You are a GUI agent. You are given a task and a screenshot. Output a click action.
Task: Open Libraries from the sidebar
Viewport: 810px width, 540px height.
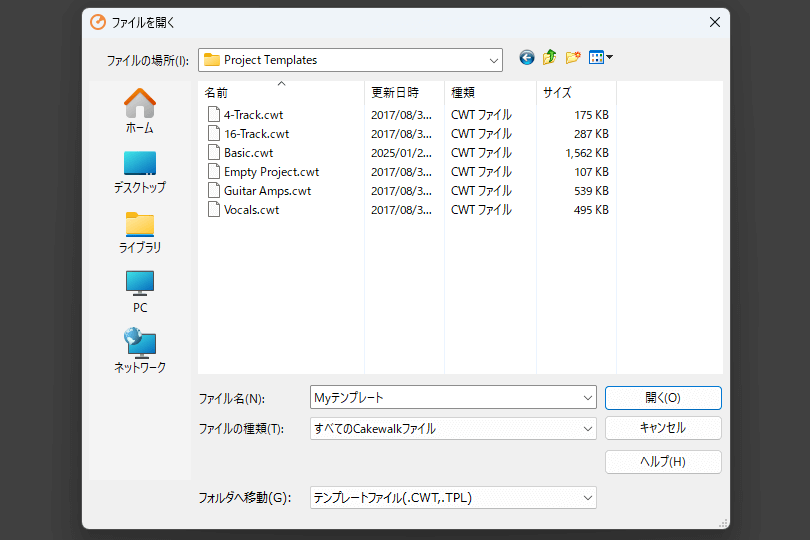(140, 231)
